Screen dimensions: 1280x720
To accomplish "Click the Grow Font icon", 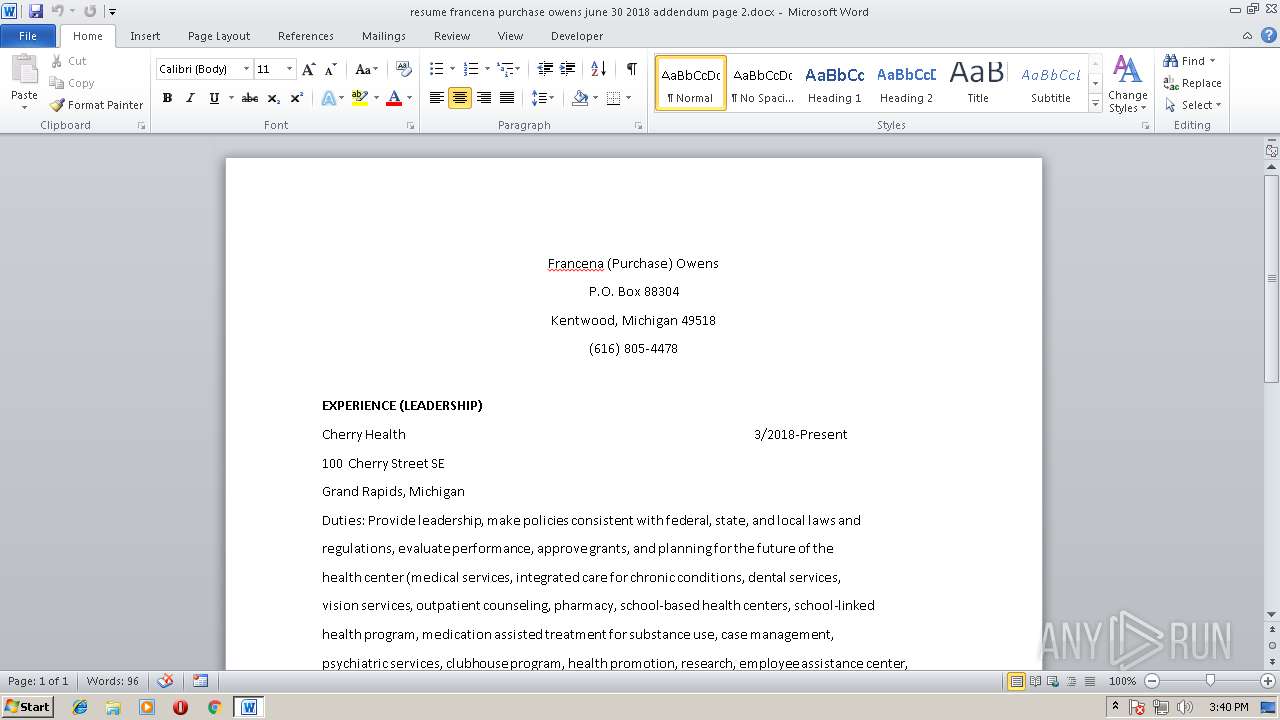I will (309, 69).
